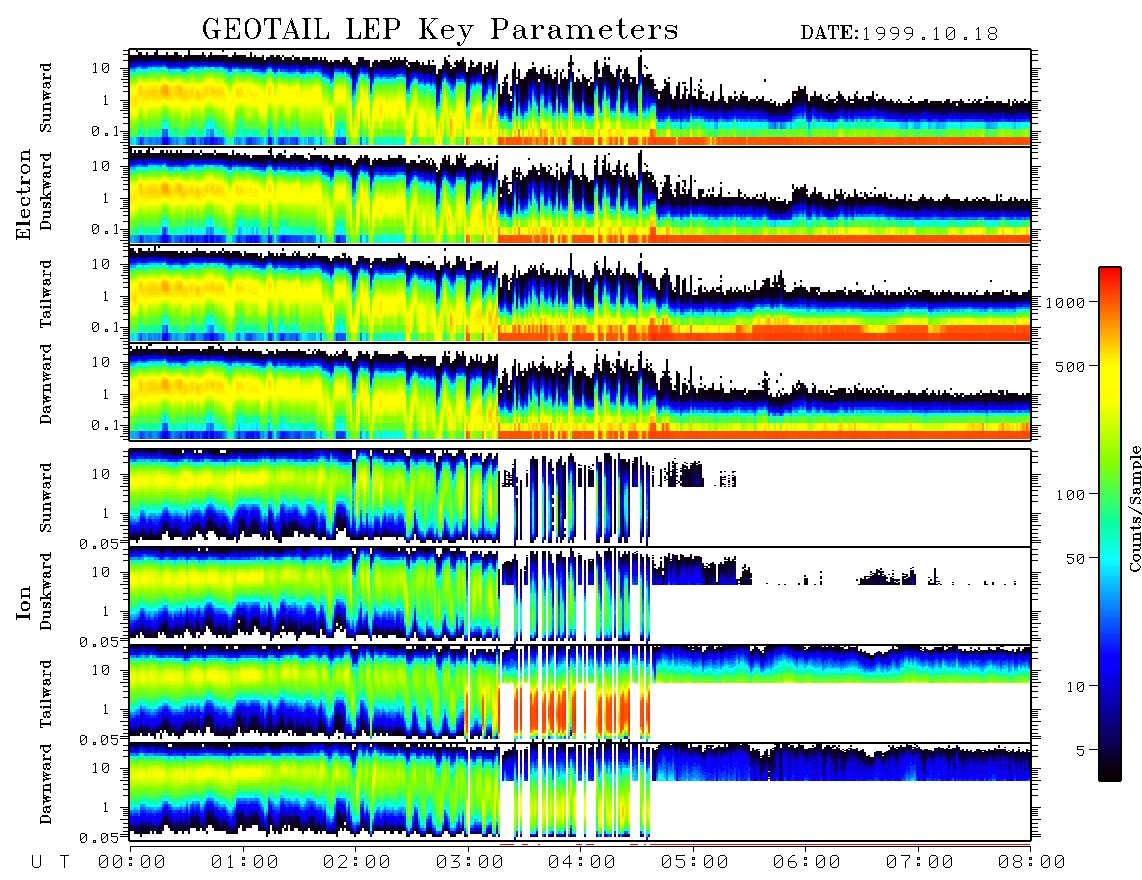The width and height of the screenshot is (1142, 880).
Task: Click the 08:00 time tick label
Action: [1032, 863]
